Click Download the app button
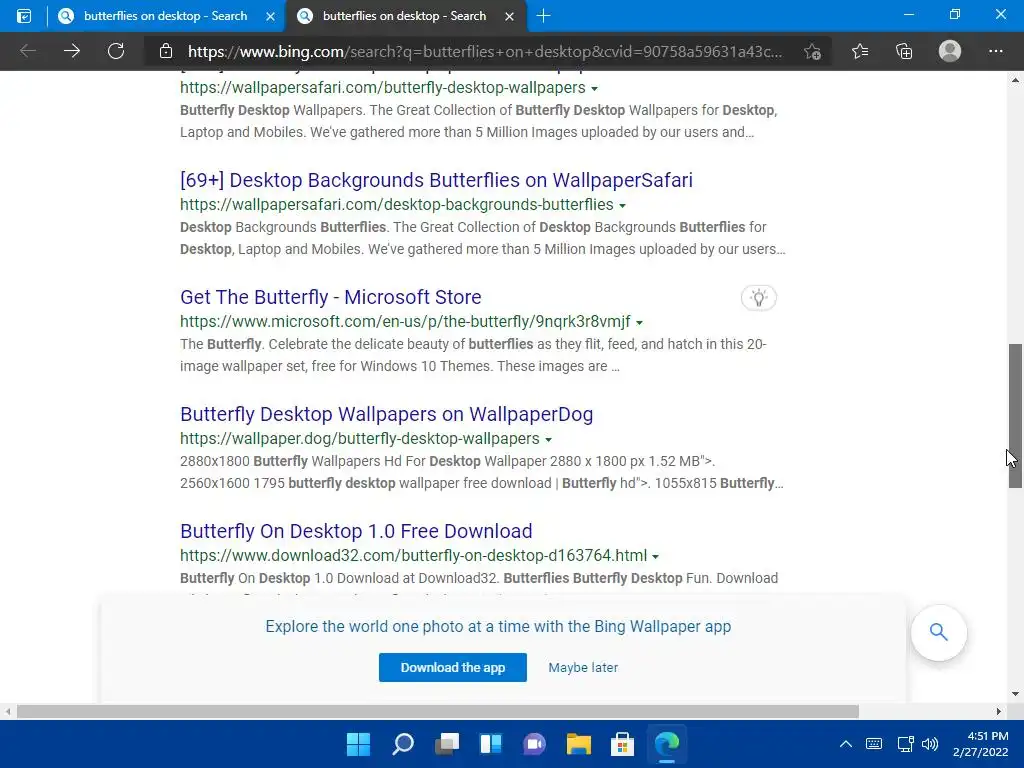Image resolution: width=1024 pixels, height=768 pixels. (453, 667)
